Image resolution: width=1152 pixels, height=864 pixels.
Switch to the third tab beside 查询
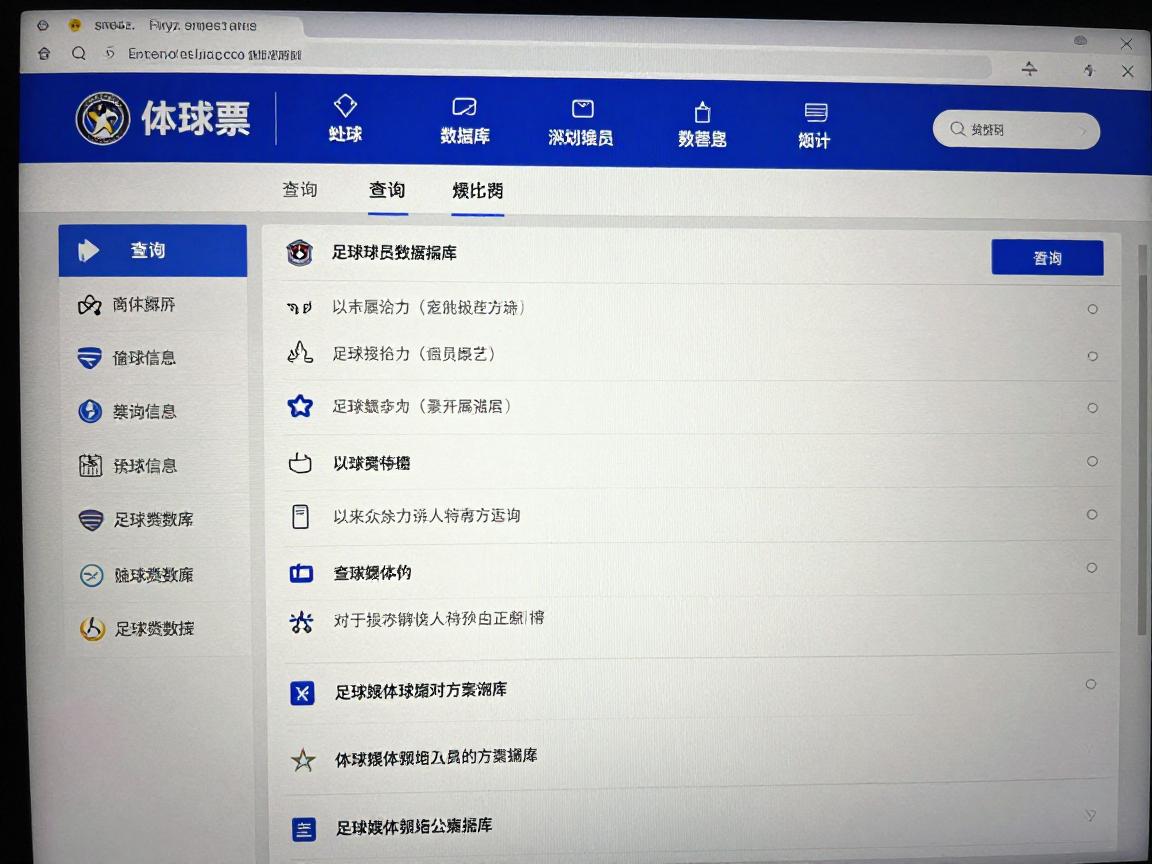coord(477,191)
